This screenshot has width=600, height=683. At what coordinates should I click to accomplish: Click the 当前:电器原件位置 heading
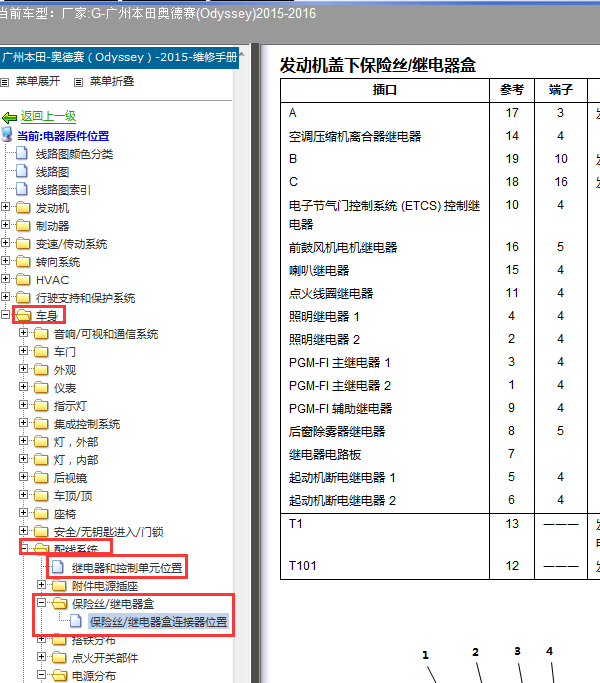(63, 136)
